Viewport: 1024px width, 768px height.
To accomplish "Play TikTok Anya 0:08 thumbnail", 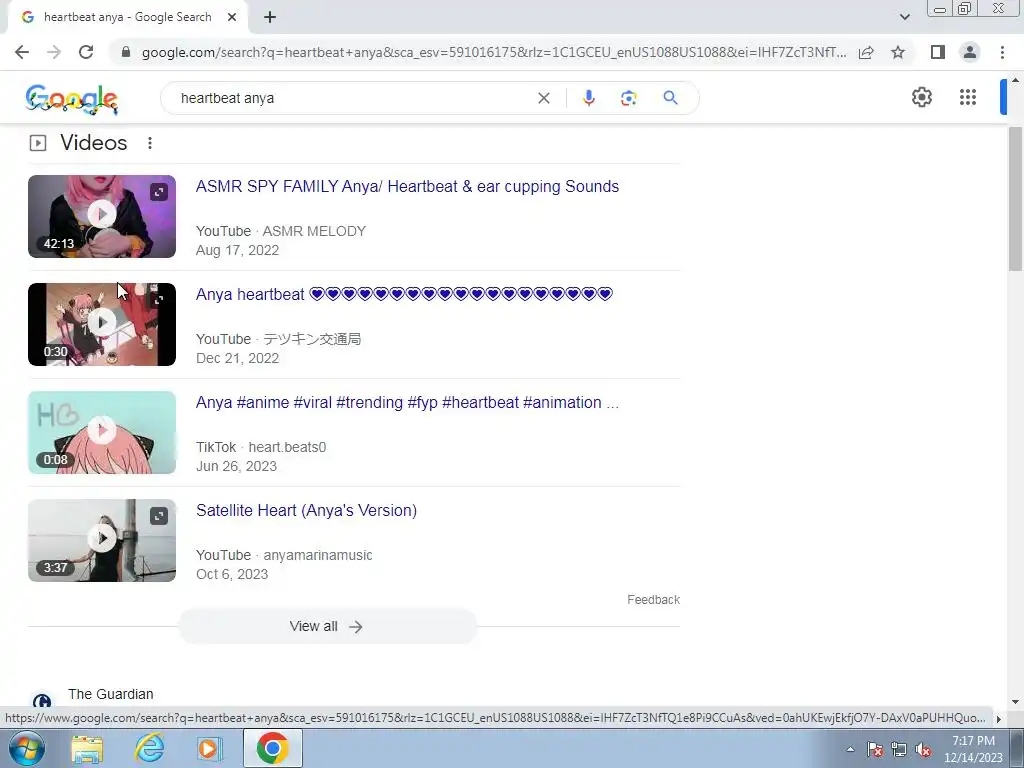I will [x=102, y=432].
